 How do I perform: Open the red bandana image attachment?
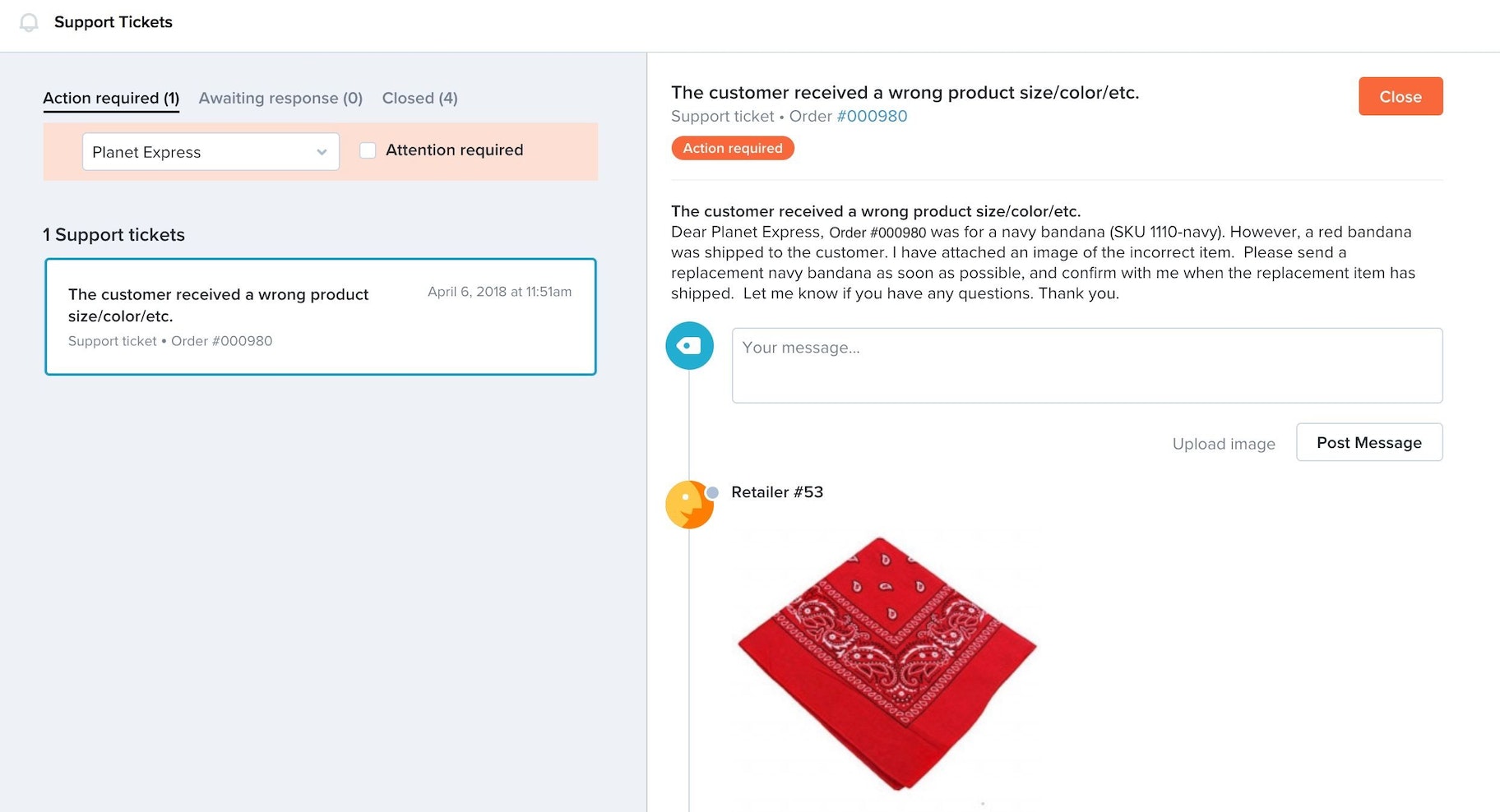(887, 662)
